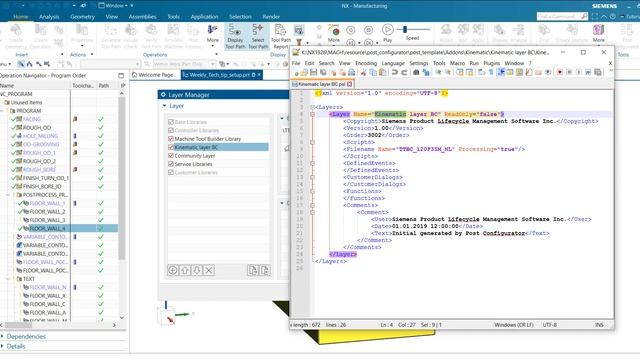Open the Within Work Part Only filter dropdown
Viewport: 640px width, 360px height.
(x=184, y=64)
